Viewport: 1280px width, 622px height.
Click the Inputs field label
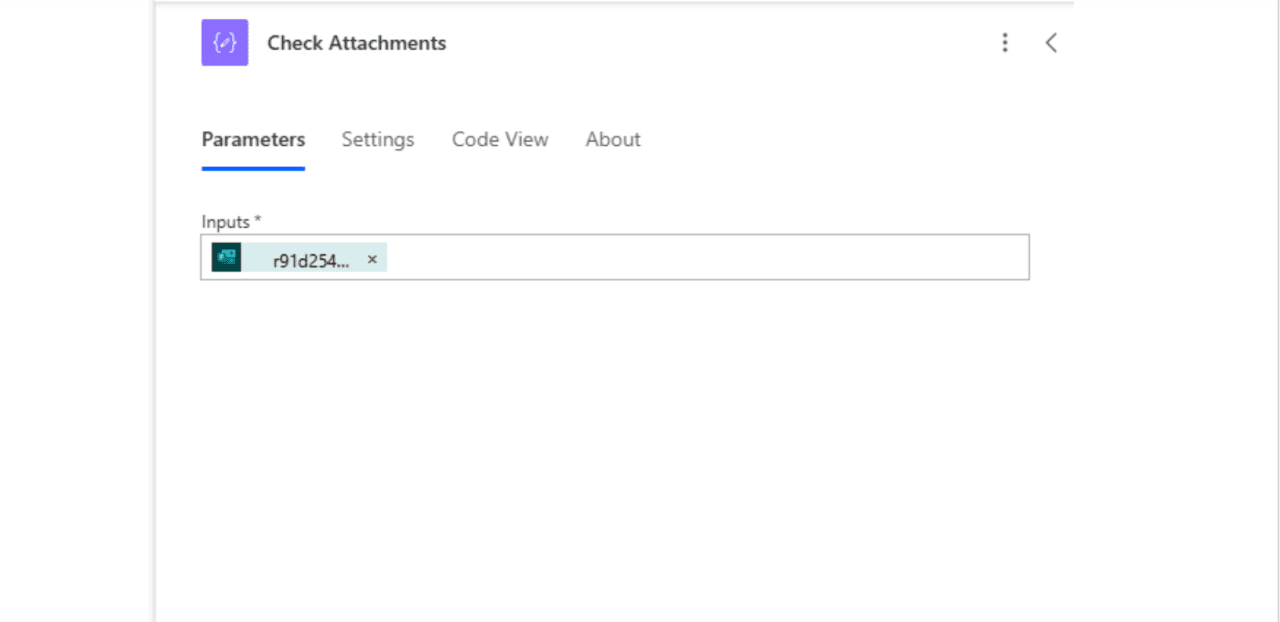click(225, 221)
